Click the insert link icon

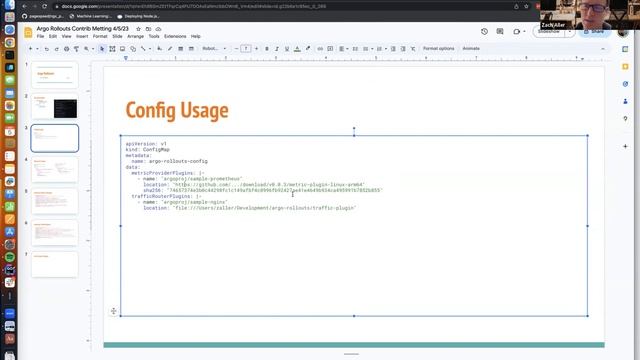click(x=320, y=49)
